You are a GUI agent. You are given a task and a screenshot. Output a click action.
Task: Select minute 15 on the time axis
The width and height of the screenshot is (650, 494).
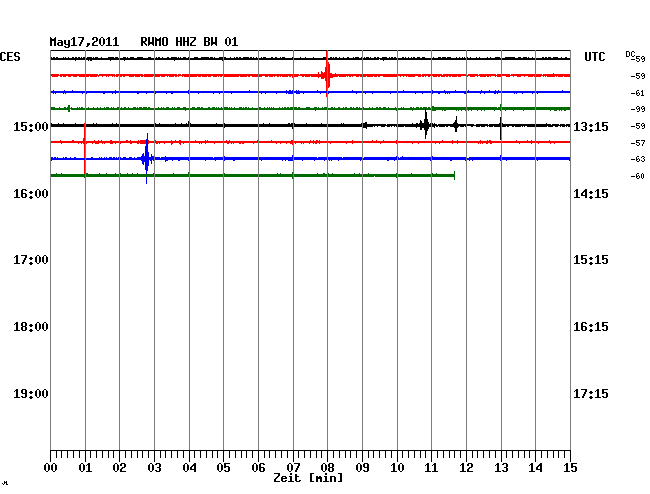click(x=570, y=467)
